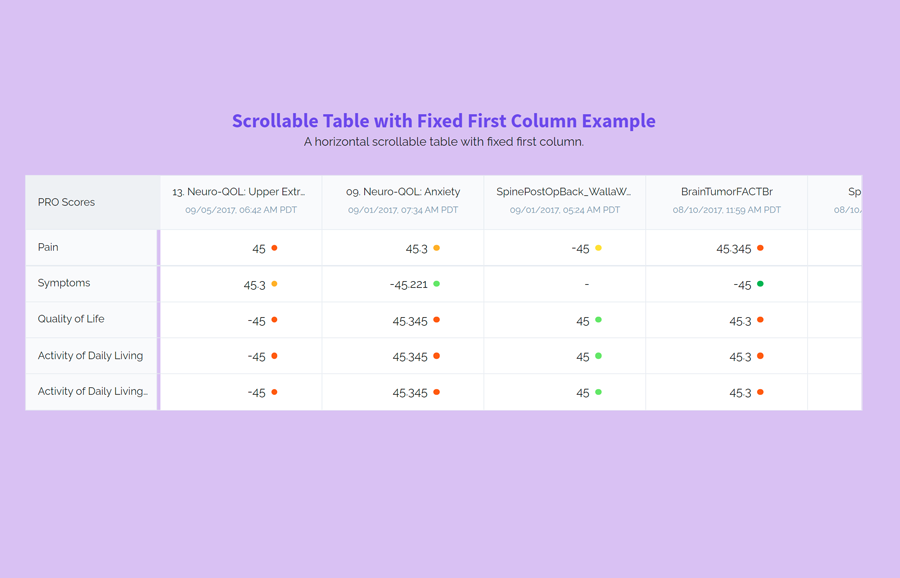Select the Quality of Life row label
The image size is (900, 578).
click(x=72, y=319)
